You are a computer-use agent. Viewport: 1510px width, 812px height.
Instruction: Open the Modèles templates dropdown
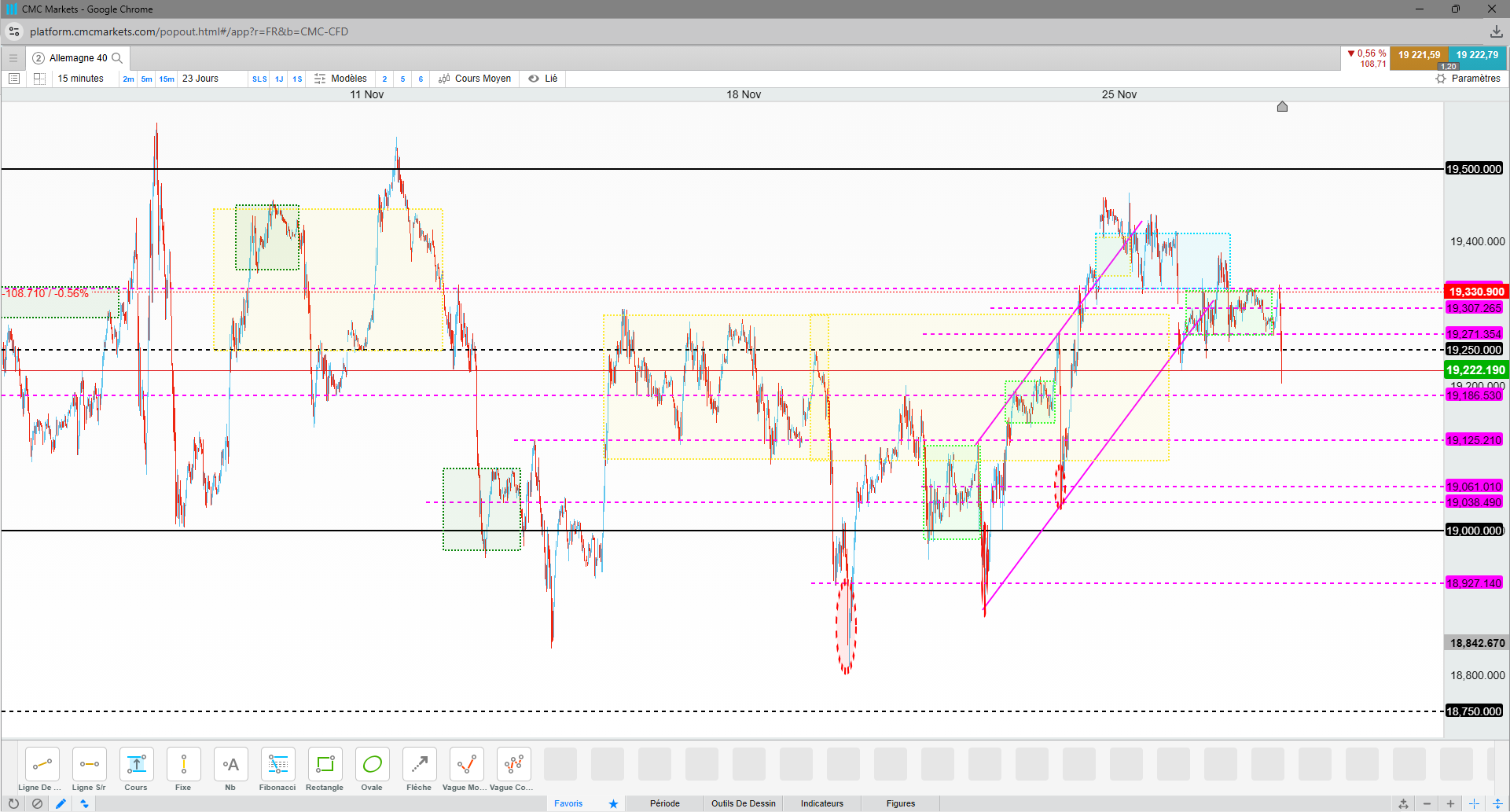341,79
